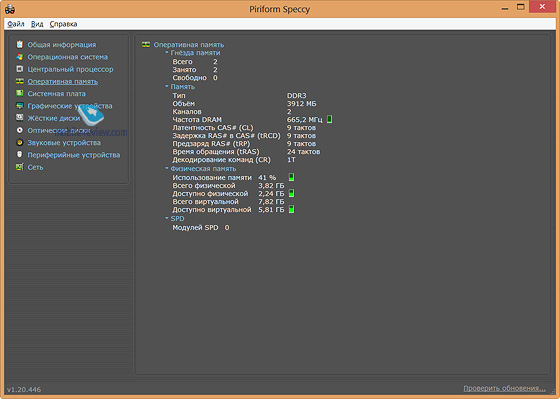The width and height of the screenshot is (560, 399).
Task: Click the Частота DRAM label
Action: 197,120
